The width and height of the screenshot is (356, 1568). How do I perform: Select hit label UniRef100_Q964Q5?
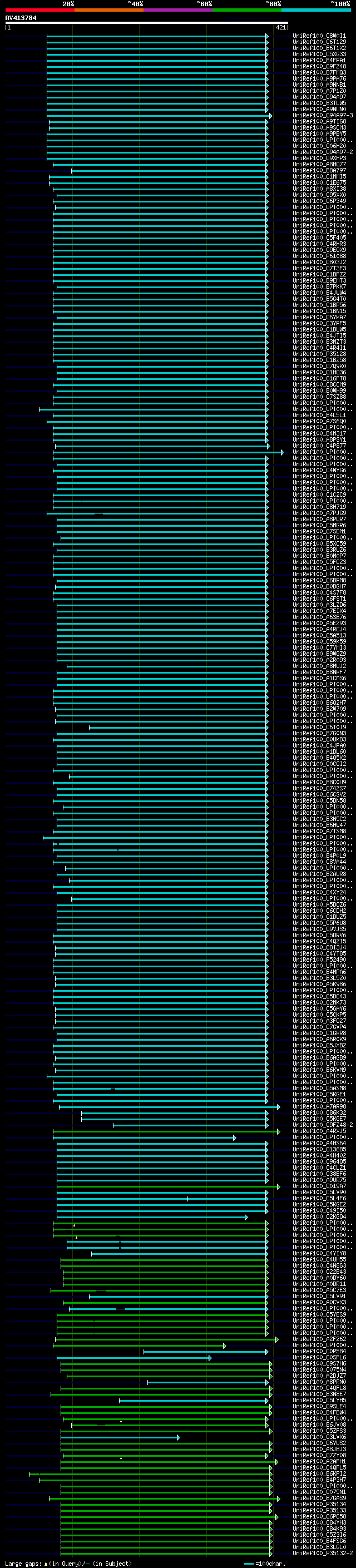click(x=319, y=1161)
